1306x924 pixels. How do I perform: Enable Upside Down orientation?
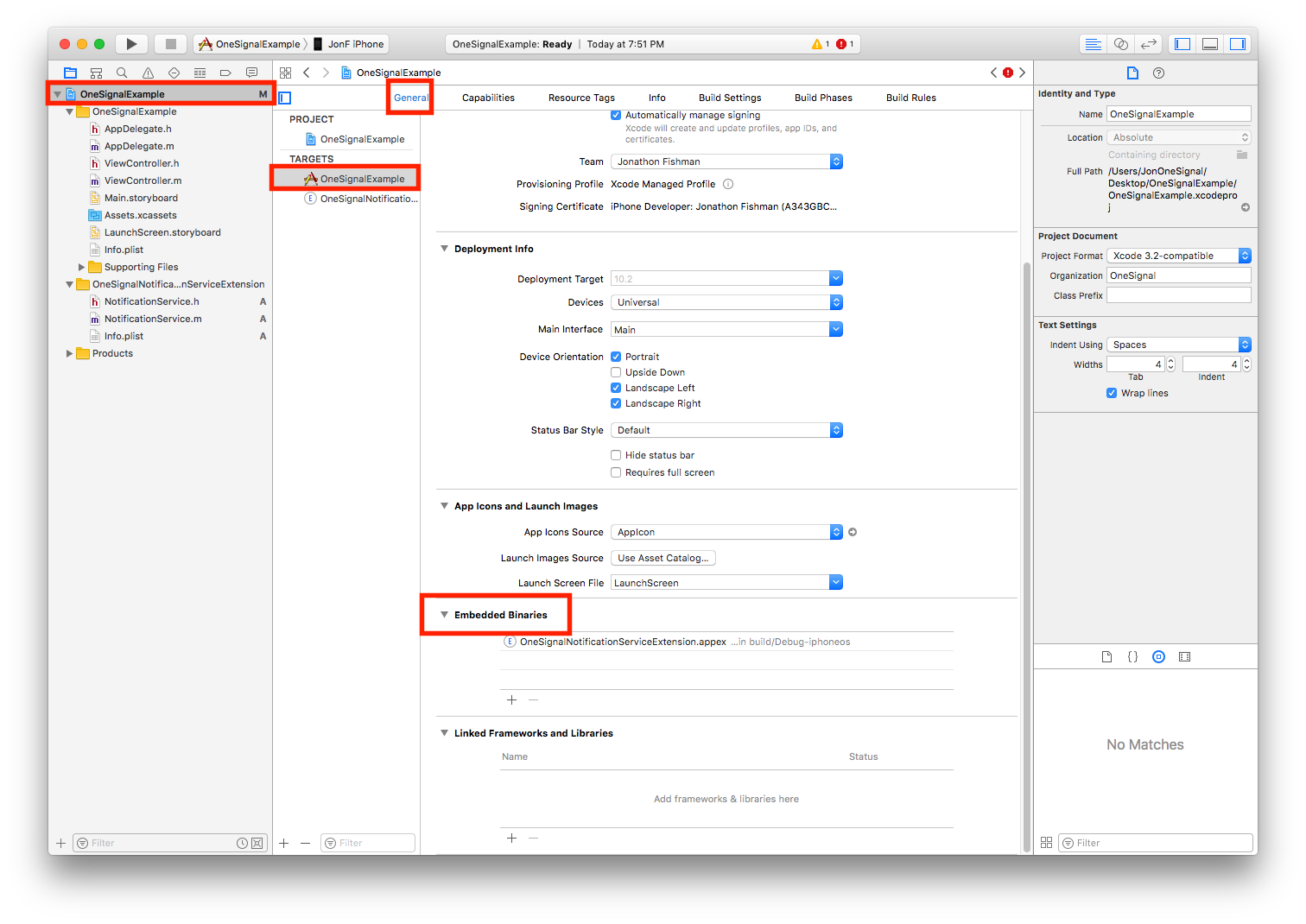click(616, 372)
